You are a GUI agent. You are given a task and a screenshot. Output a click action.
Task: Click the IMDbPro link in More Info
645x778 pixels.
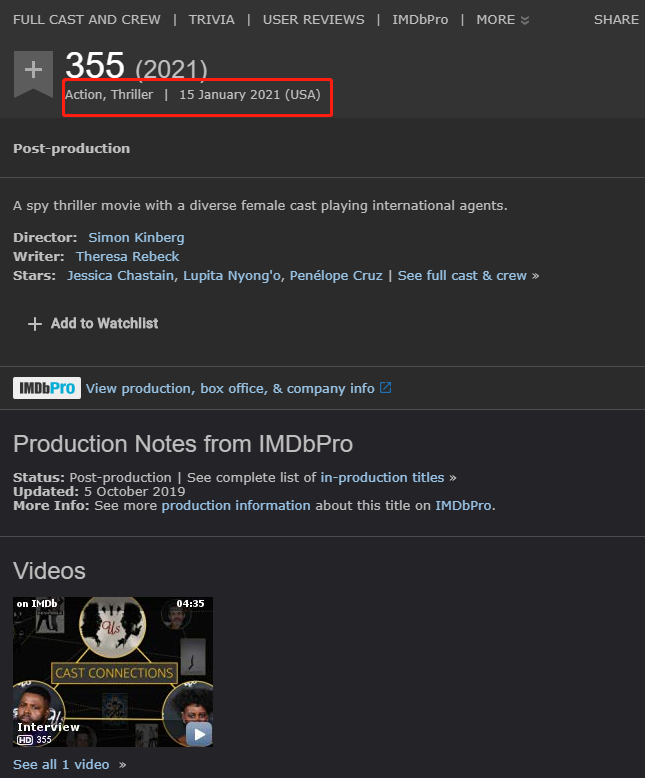tap(463, 506)
